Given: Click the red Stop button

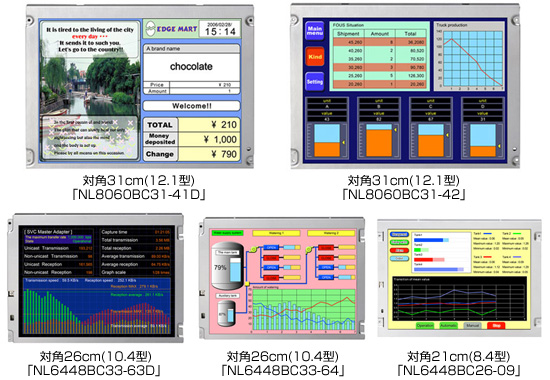Looking at the screenshot, I should pyautogui.click(x=496, y=326).
